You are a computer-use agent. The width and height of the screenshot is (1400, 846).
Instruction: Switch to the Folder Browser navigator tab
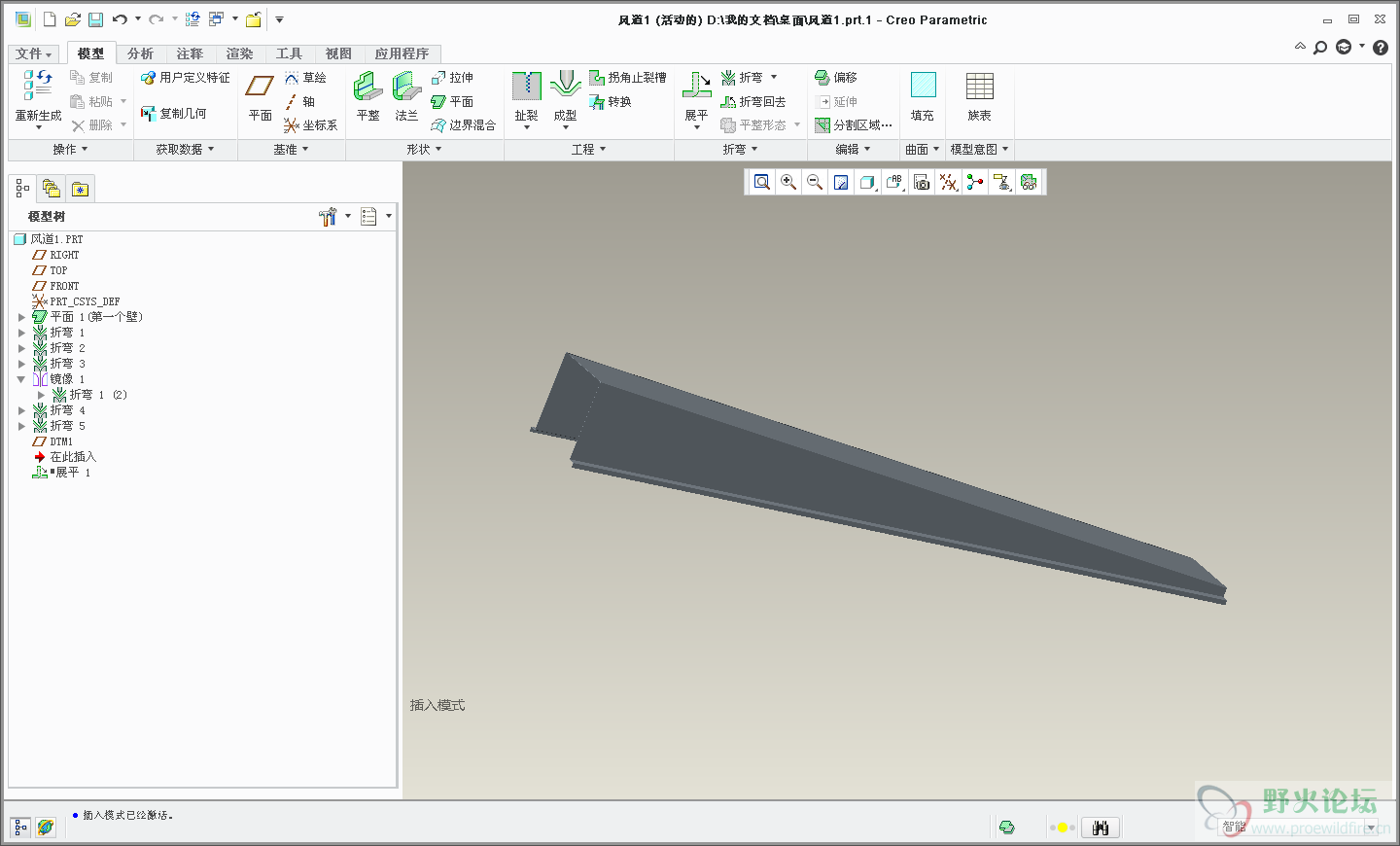(x=52, y=189)
